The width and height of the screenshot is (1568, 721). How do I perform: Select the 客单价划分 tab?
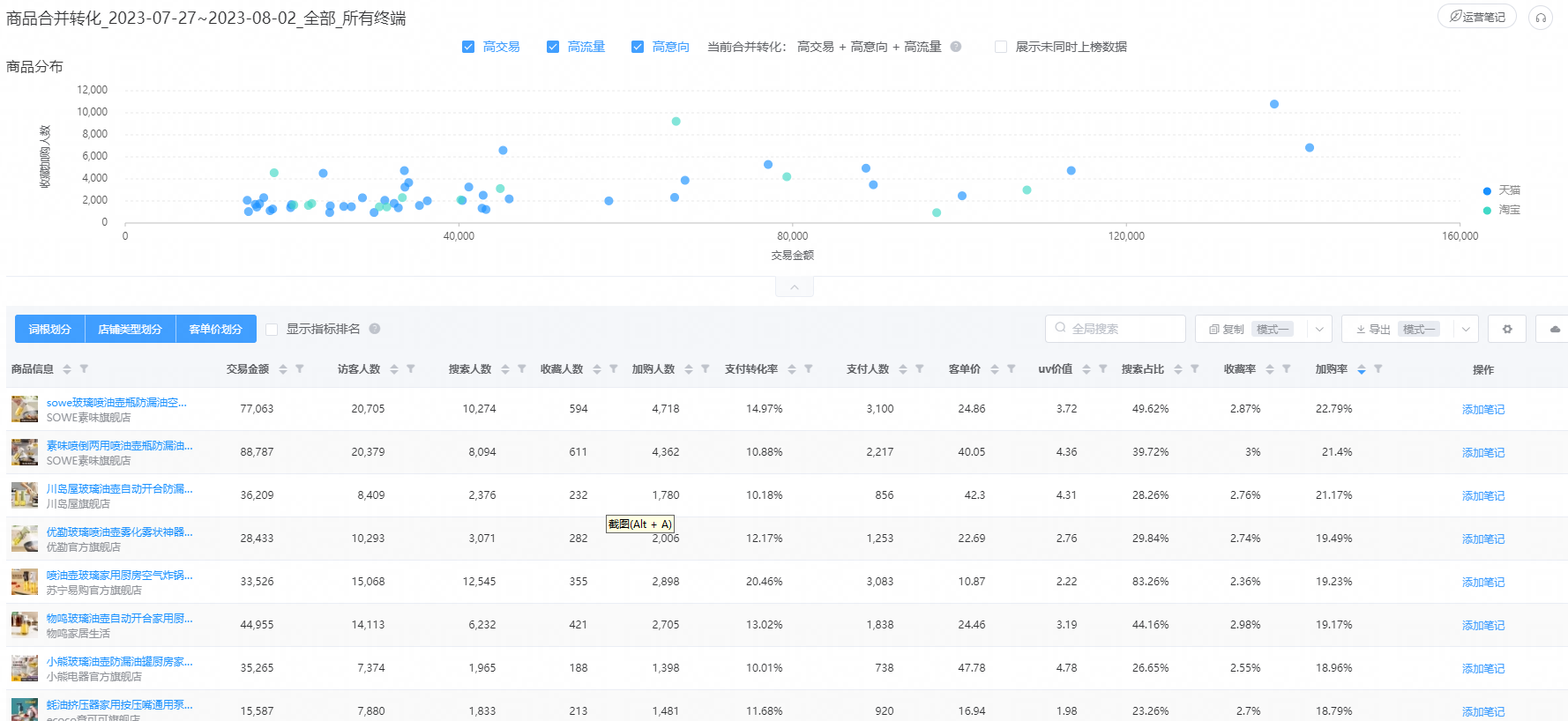[216, 329]
